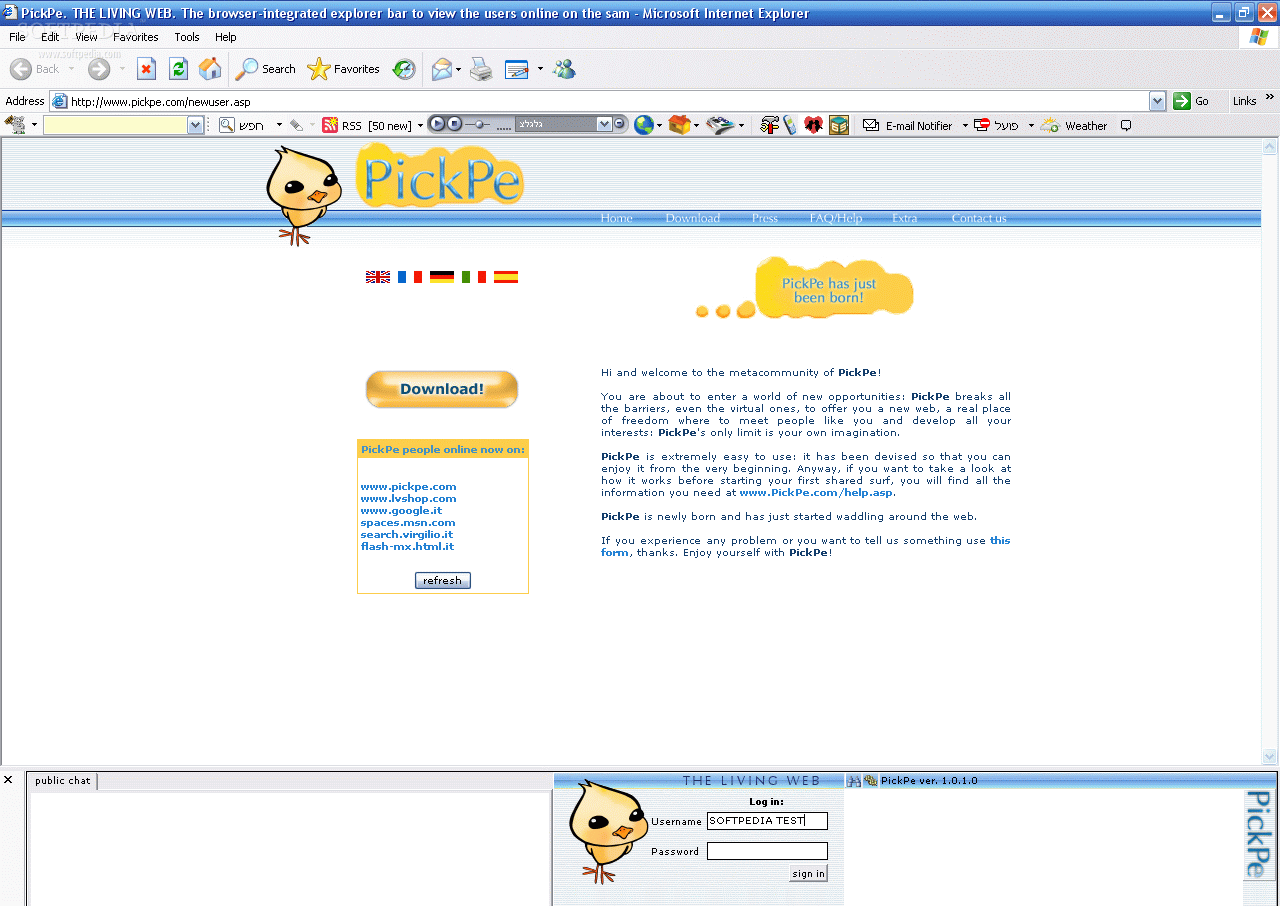This screenshot has width=1280, height=906.
Task: Click the address bar URL field
Action: 600,101
